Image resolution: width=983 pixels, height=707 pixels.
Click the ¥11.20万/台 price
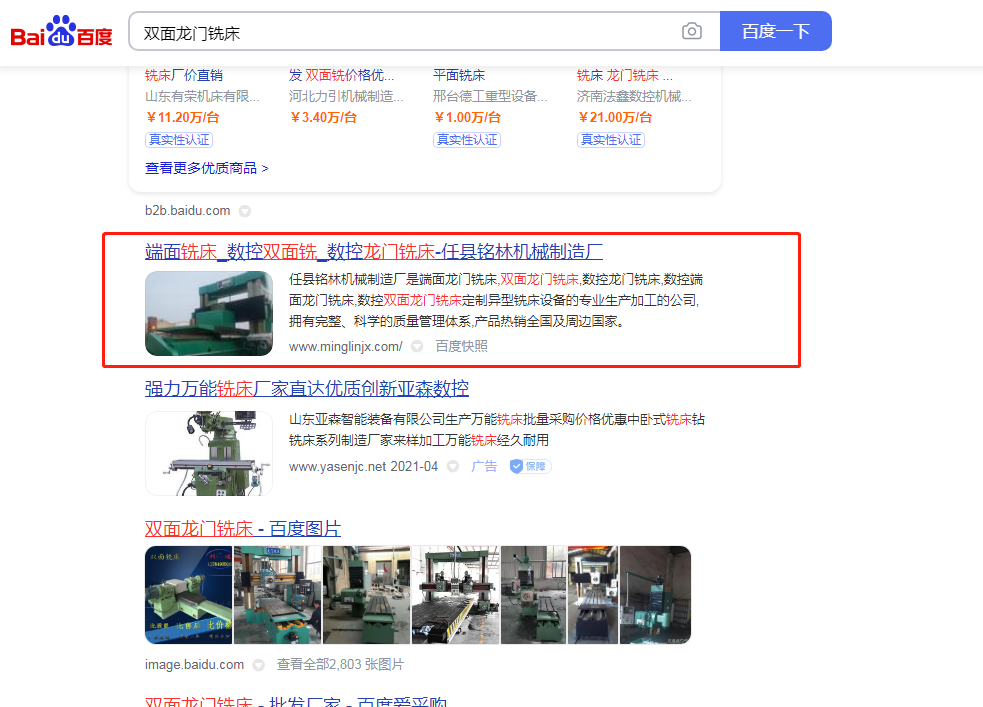coord(182,117)
